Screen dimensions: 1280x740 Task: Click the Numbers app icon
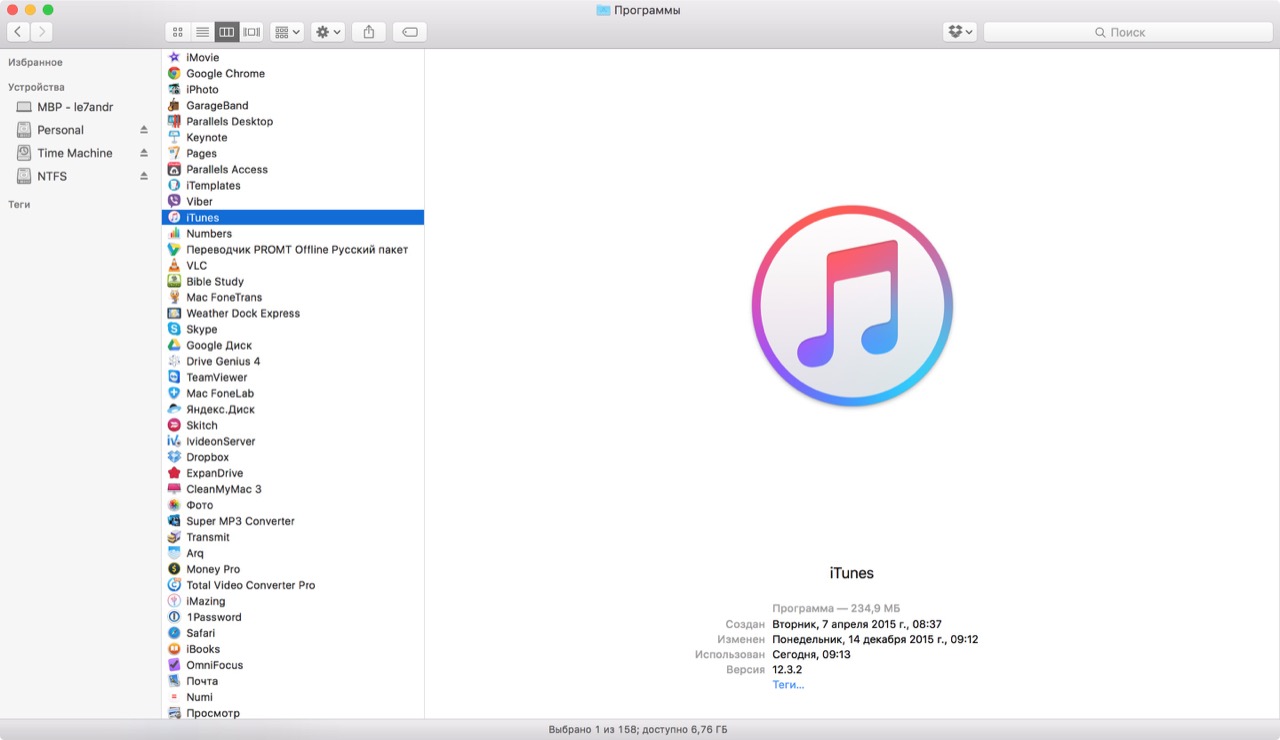(174, 233)
